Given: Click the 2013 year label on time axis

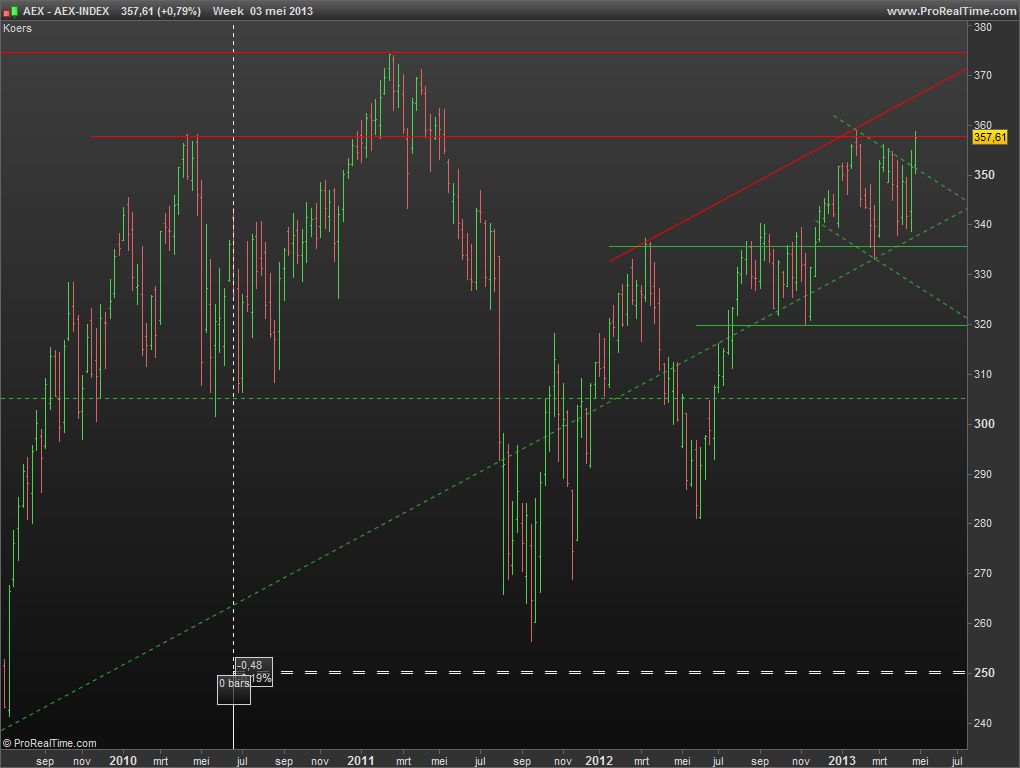Looking at the screenshot, I should click(x=842, y=761).
